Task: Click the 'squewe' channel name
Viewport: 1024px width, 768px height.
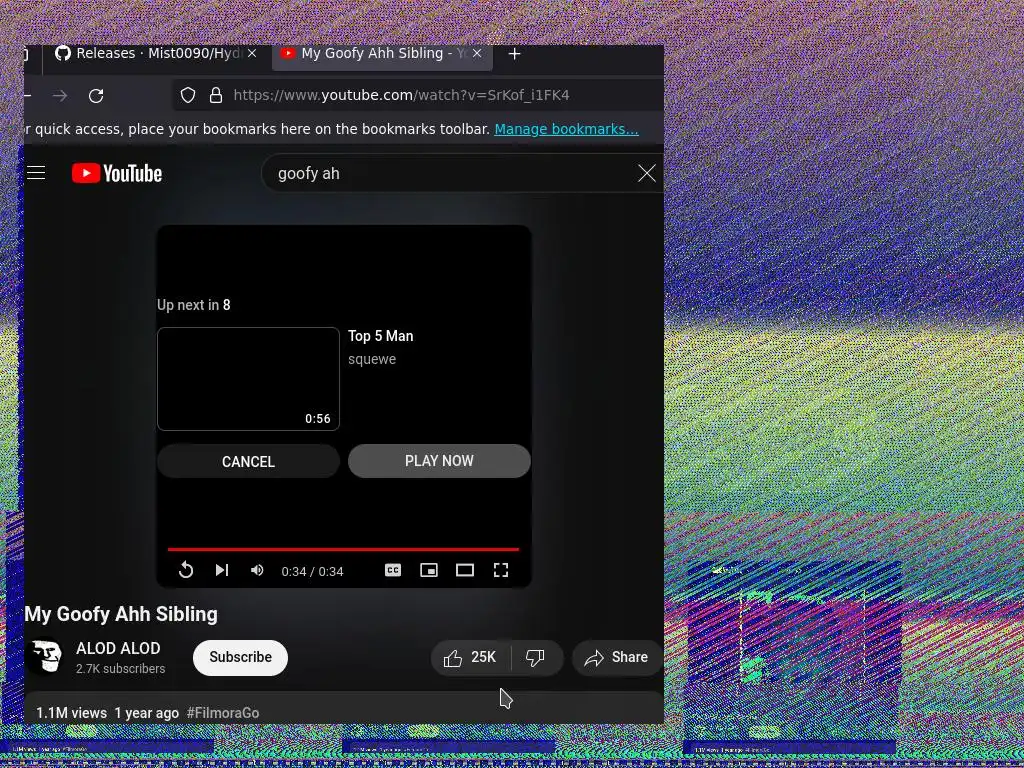Action: (372, 359)
